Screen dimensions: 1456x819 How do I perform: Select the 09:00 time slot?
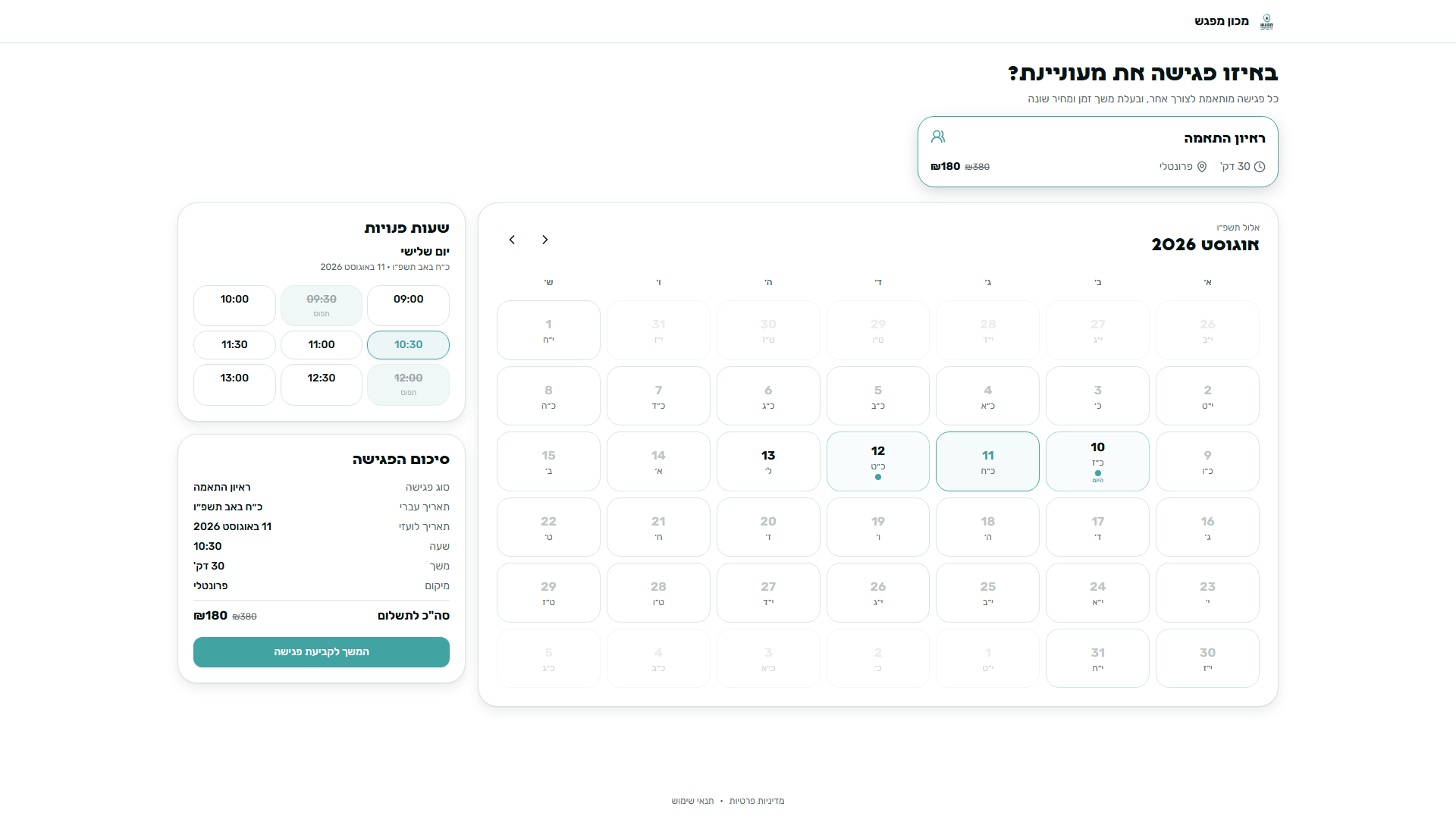(x=408, y=306)
